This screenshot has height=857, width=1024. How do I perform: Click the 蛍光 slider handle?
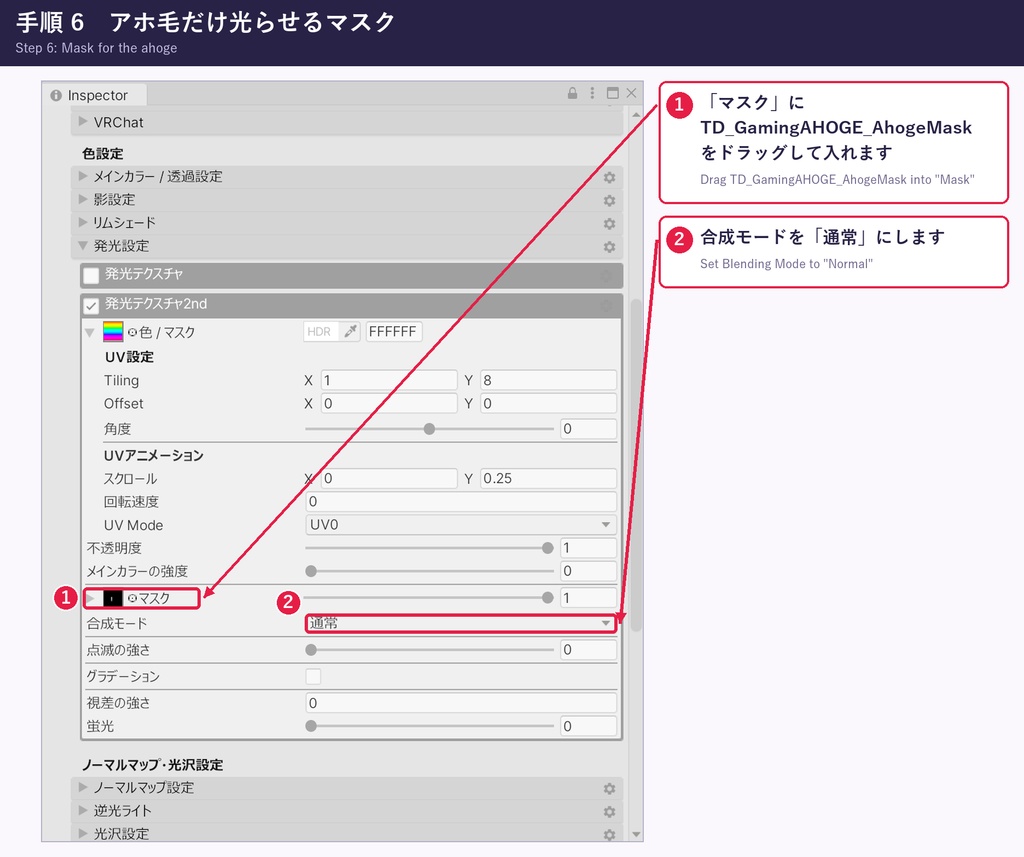pos(312,726)
